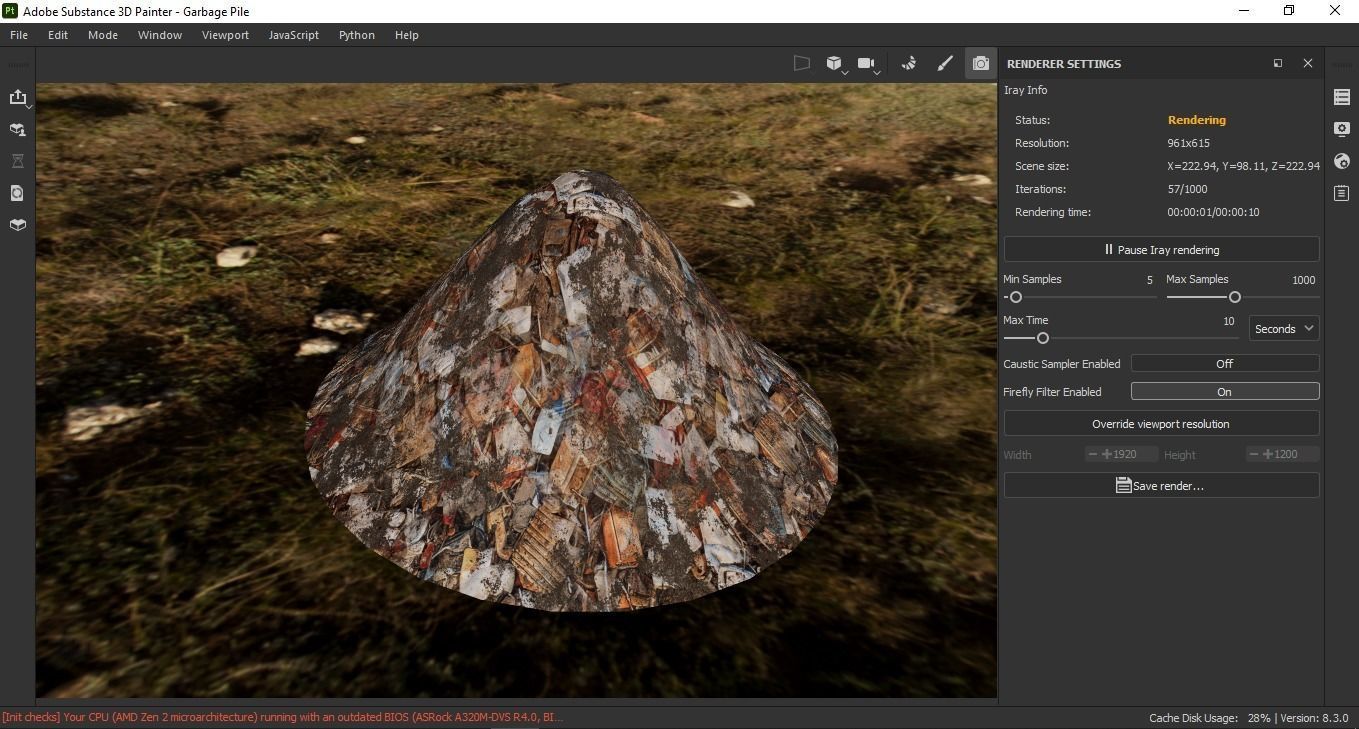Click the Iray Info heading
This screenshot has width=1359, height=729.
(1025, 90)
